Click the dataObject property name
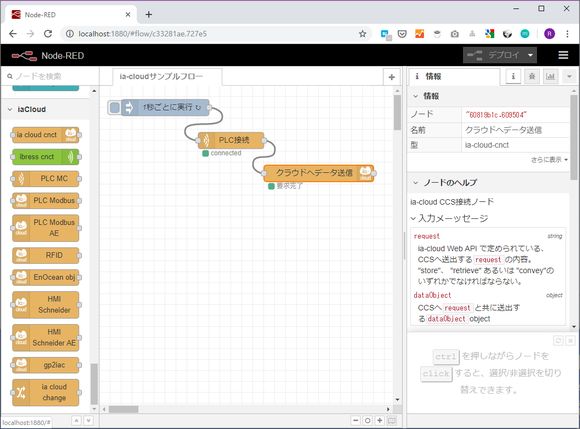 coord(432,295)
